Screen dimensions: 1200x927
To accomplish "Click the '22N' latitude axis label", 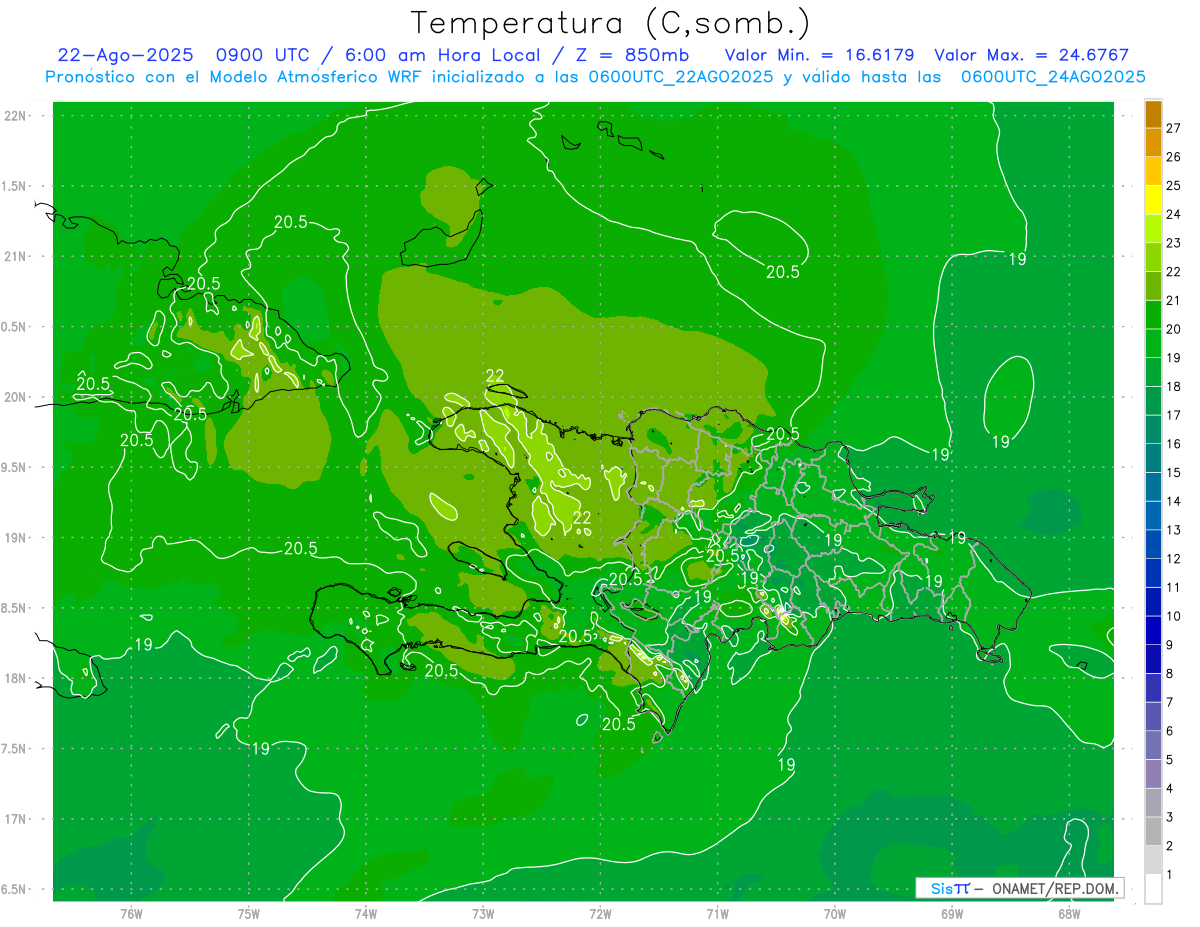I will click(x=16, y=116).
